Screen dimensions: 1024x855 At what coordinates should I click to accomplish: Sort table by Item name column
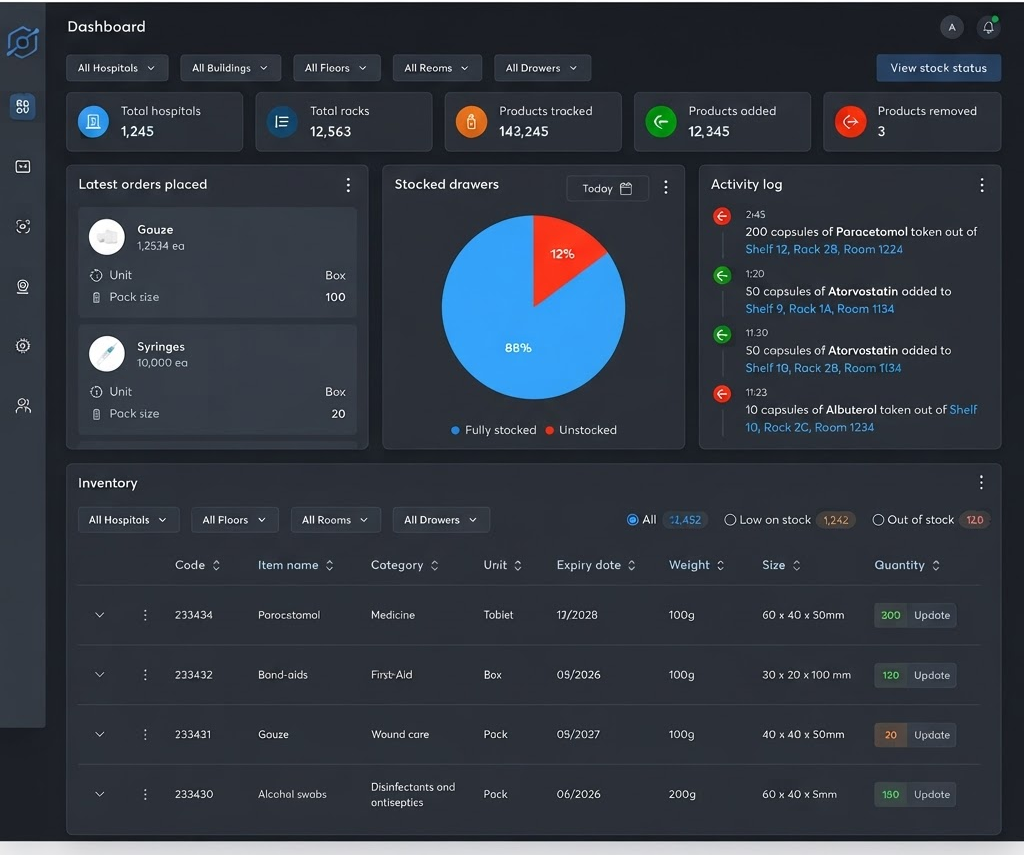[296, 565]
